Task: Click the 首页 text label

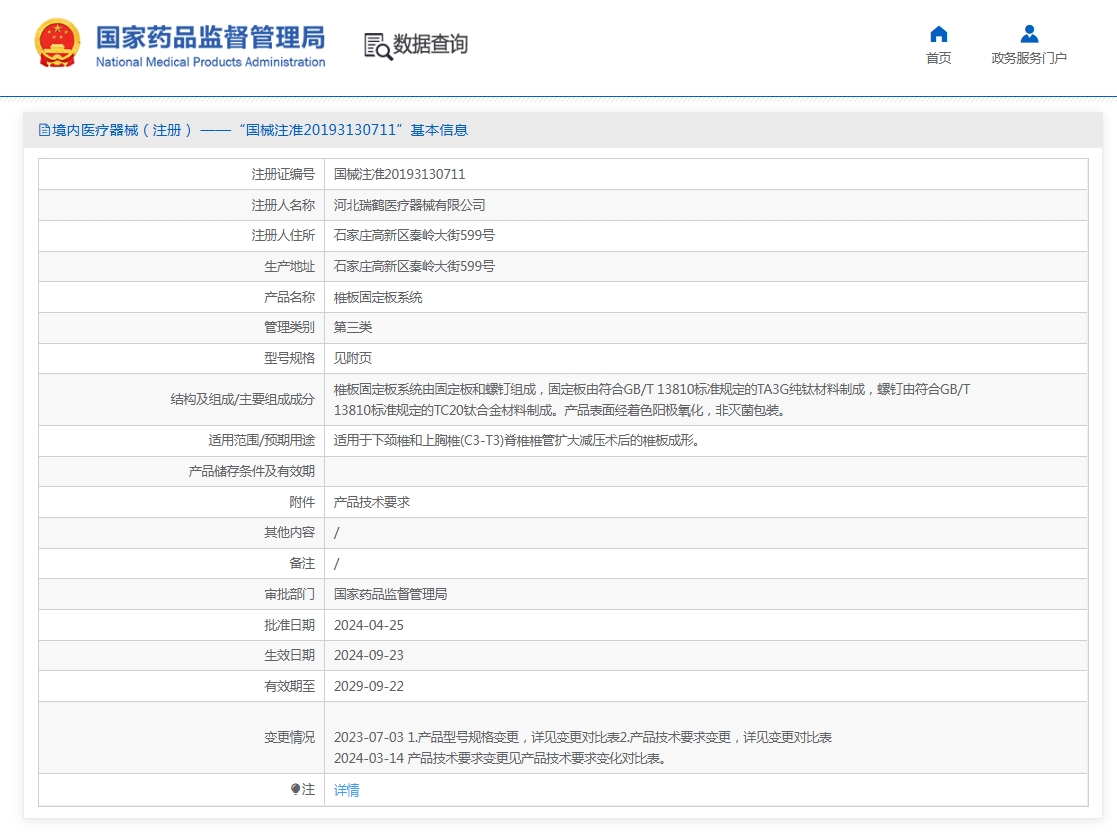Action: pos(938,58)
